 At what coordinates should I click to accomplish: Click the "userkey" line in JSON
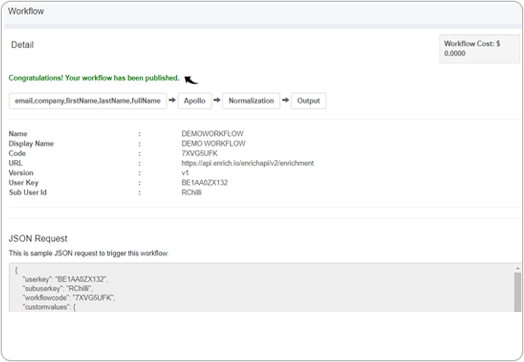(x=65, y=279)
